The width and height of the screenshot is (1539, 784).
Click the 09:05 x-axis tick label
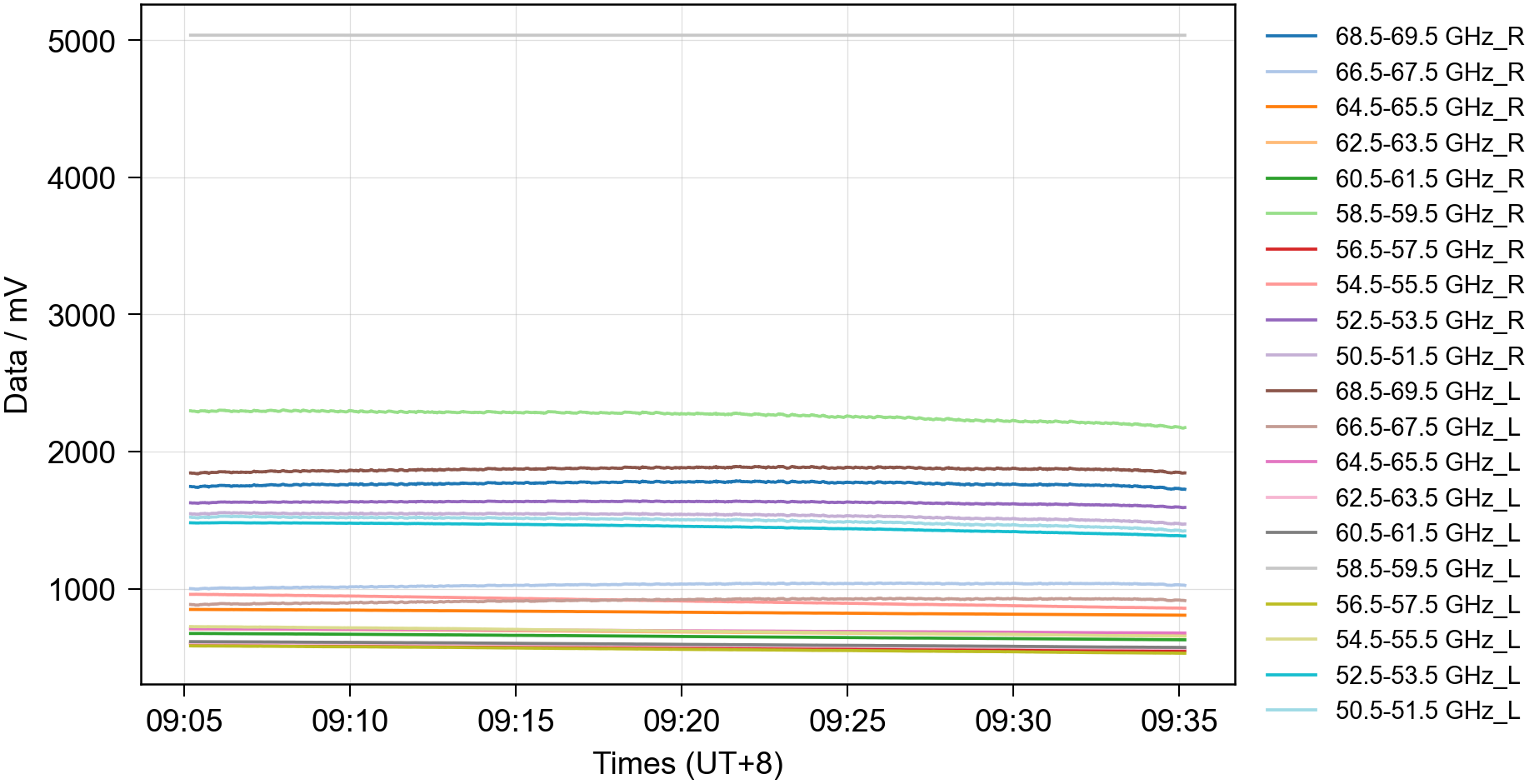coord(184,721)
